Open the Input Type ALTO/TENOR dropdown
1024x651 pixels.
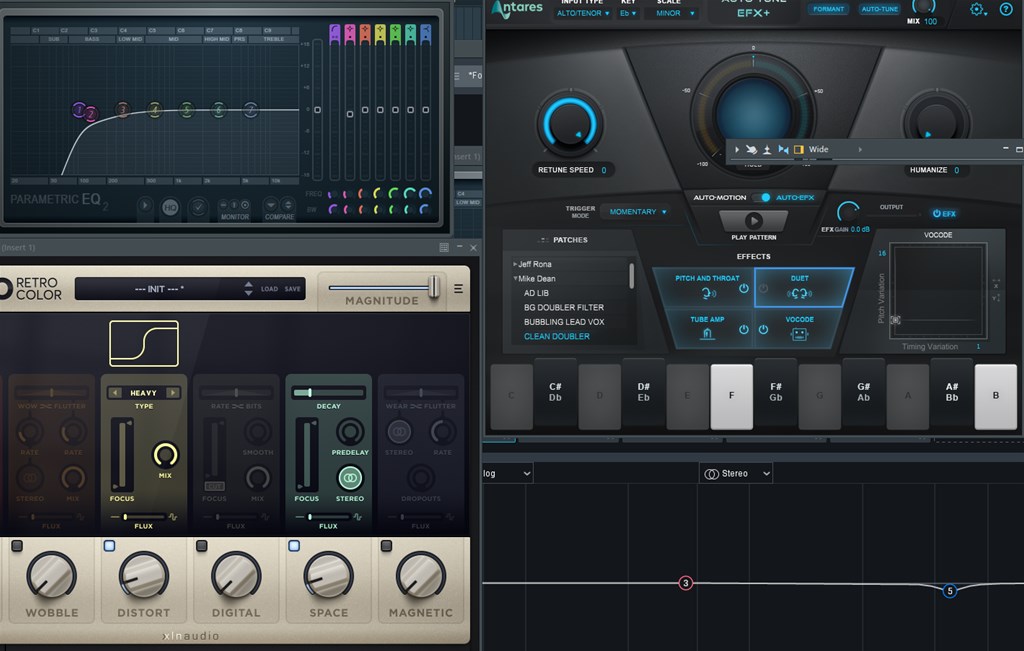pyautogui.click(x=583, y=13)
